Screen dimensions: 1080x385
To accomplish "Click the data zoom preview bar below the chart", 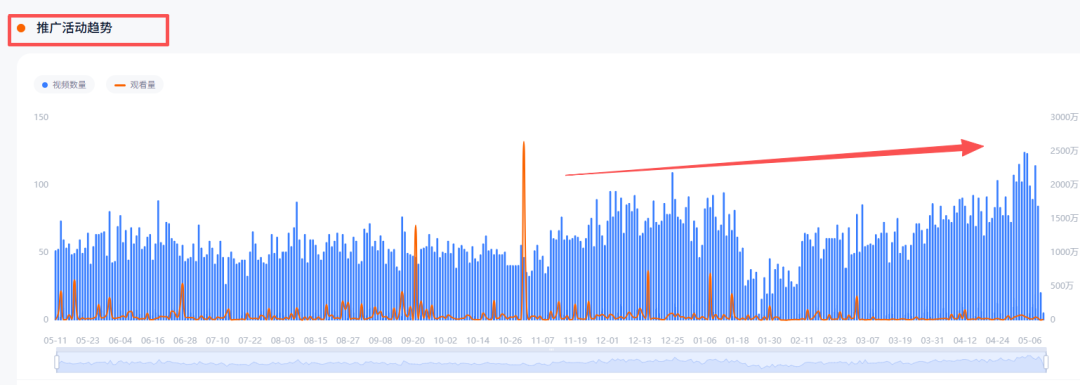I will pyautogui.click(x=551, y=362).
